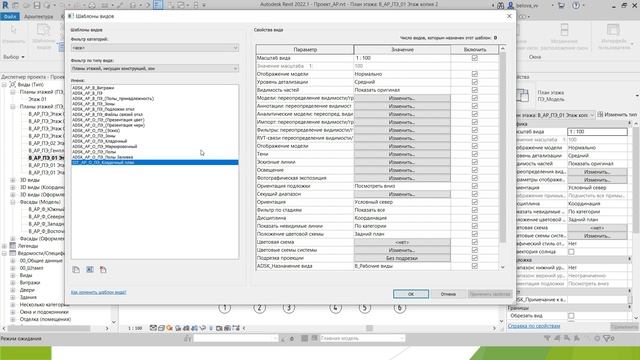This screenshot has height=360, width=640.
Task: Click the worksets icon in the status bar
Action: (187, 338)
